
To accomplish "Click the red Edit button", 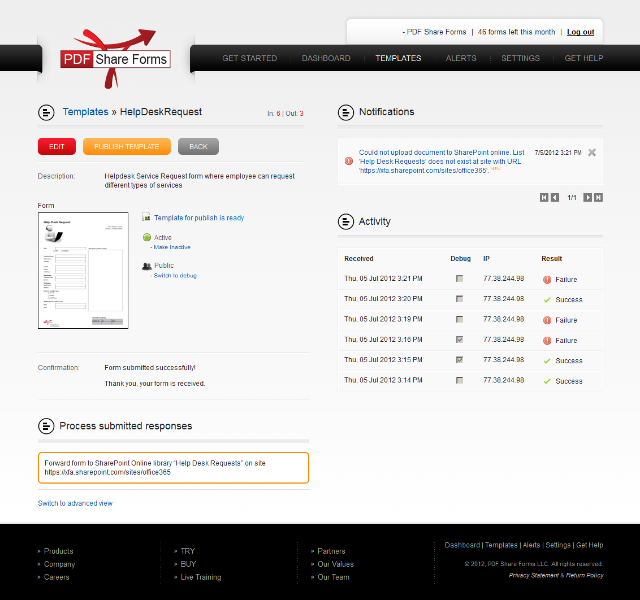I will 57,147.
